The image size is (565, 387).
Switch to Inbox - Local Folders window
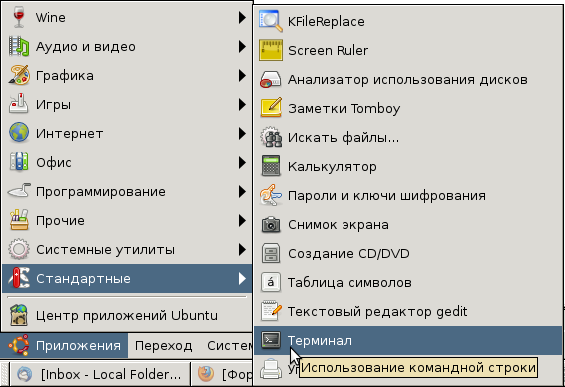tap(99, 374)
